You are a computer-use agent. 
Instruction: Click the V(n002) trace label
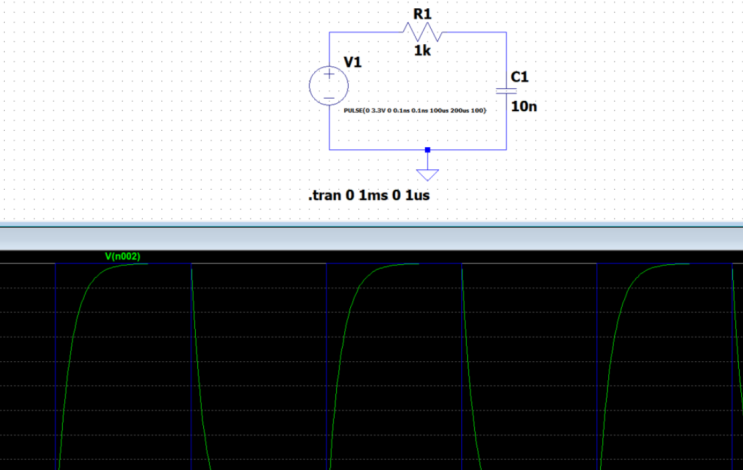tap(123, 256)
